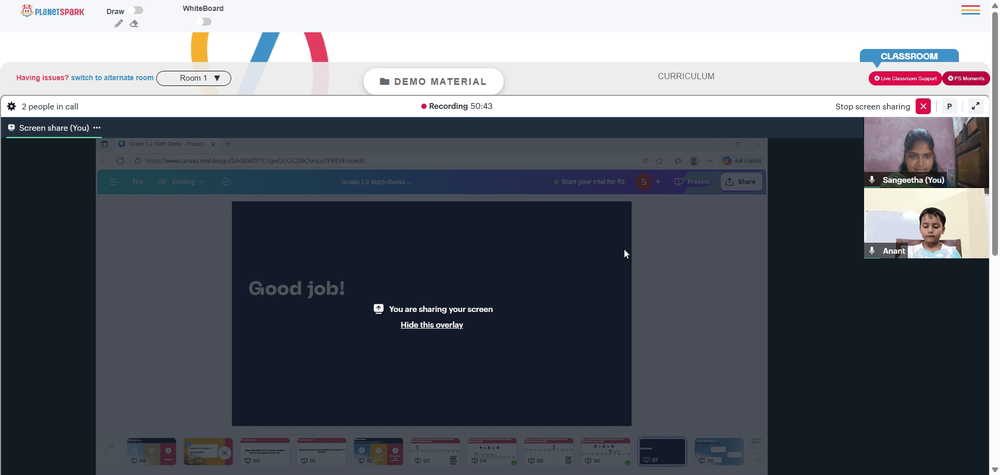Select slide thumbnail 89
1000x475 pixels.
(208, 451)
